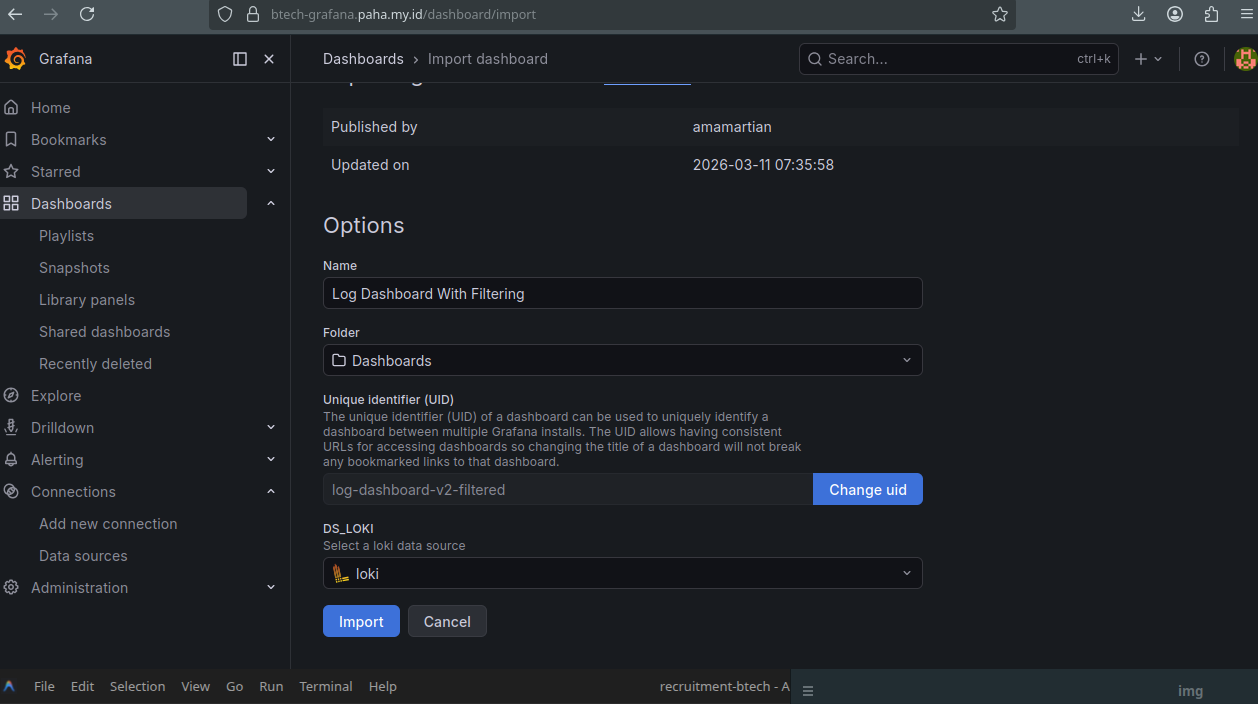Open Snapshots in sidebar
The height and width of the screenshot is (704, 1258).
tap(74, 267)
